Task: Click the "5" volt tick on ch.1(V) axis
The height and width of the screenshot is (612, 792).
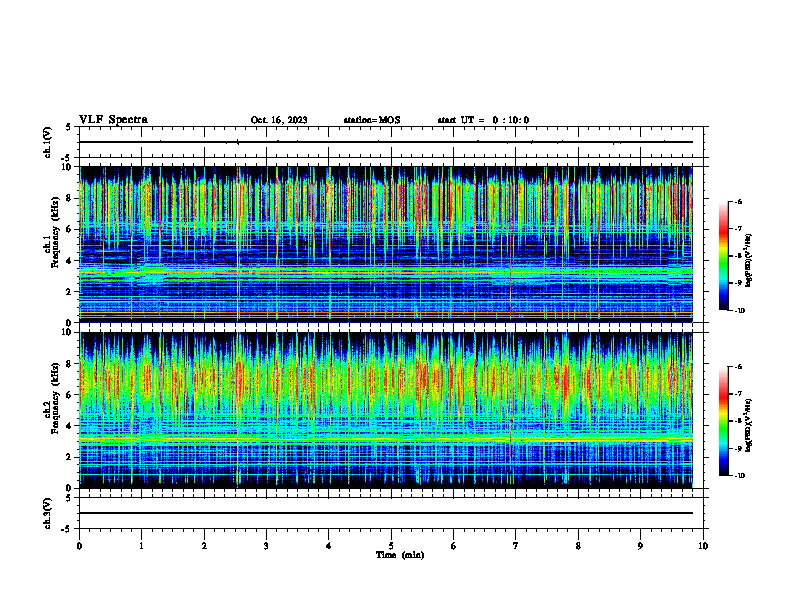Action: 69,127
